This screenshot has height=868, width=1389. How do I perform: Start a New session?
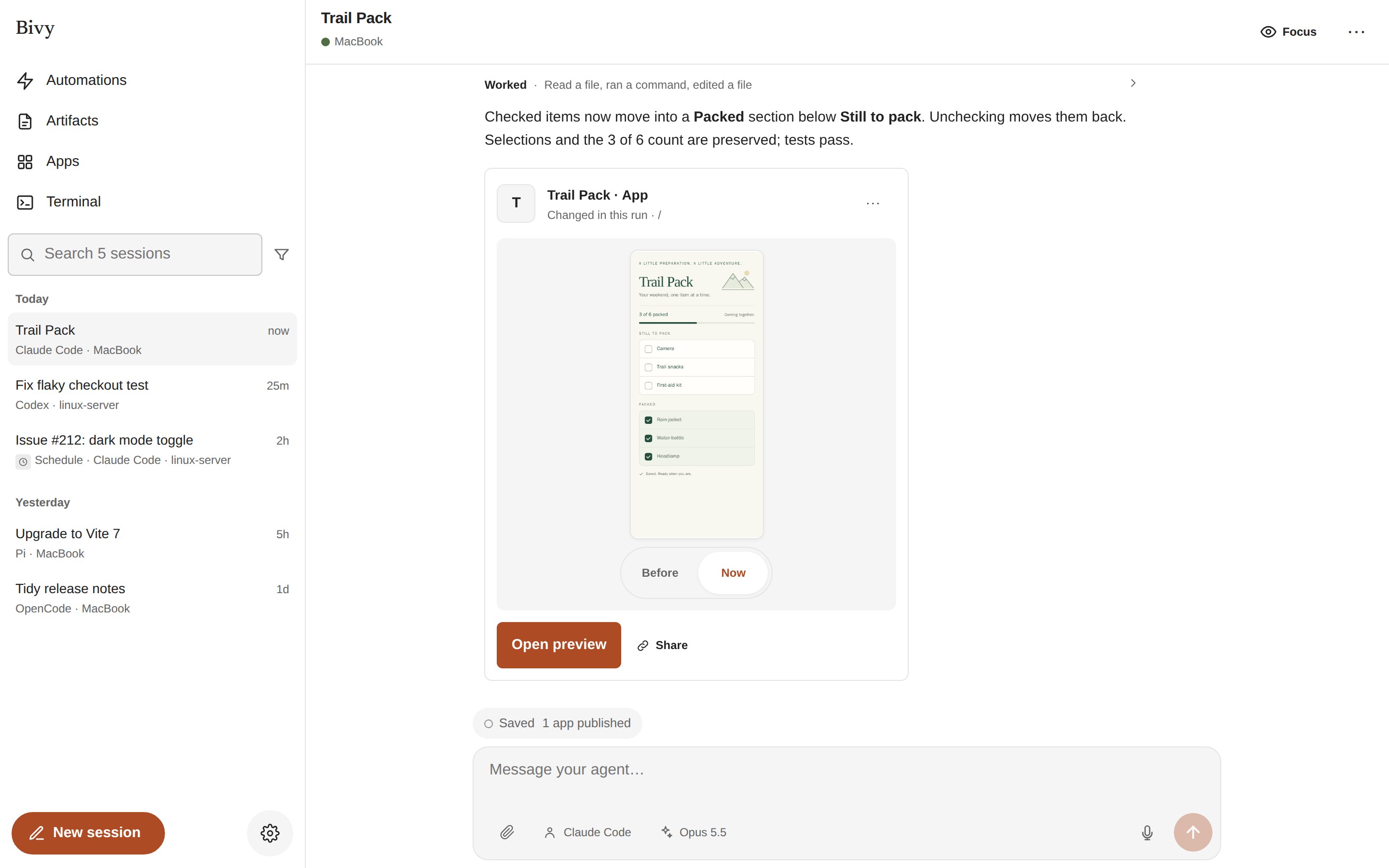88,833
